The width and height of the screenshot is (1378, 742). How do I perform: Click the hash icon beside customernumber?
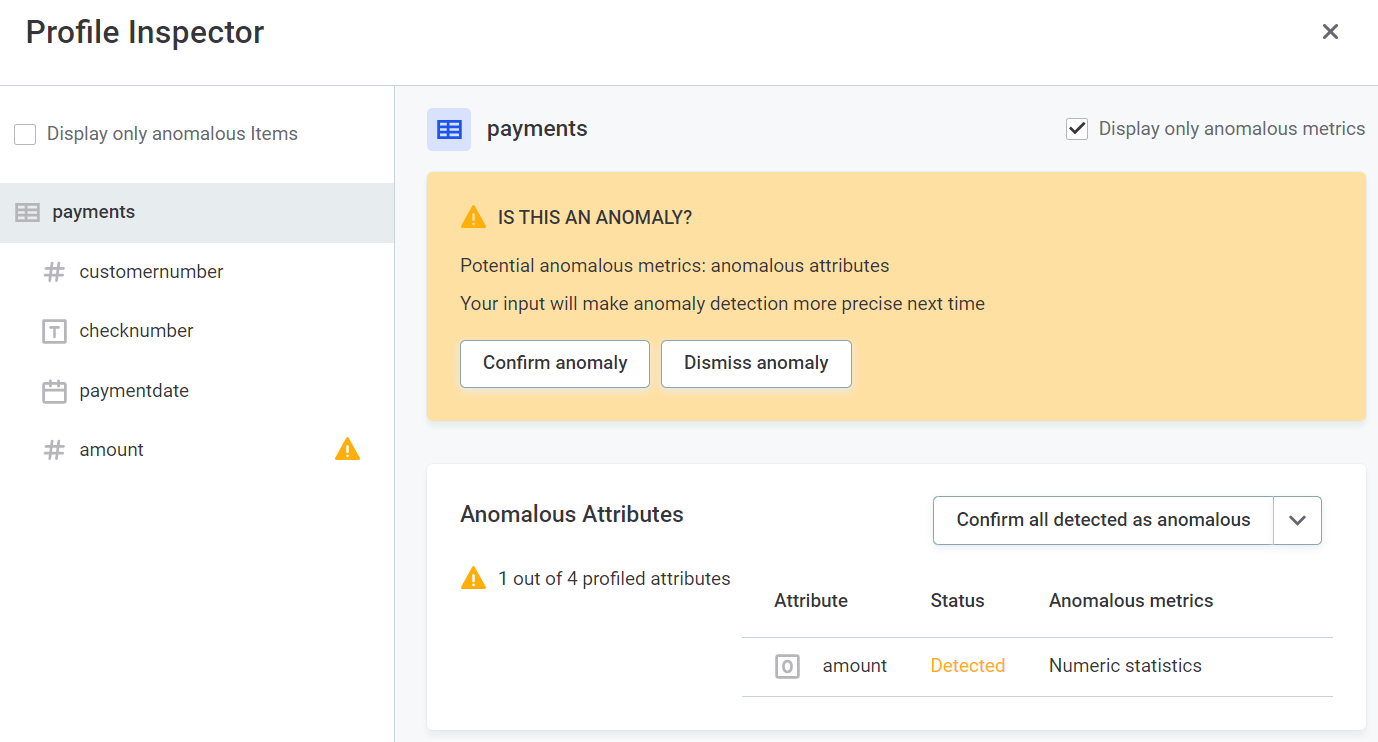54,272
